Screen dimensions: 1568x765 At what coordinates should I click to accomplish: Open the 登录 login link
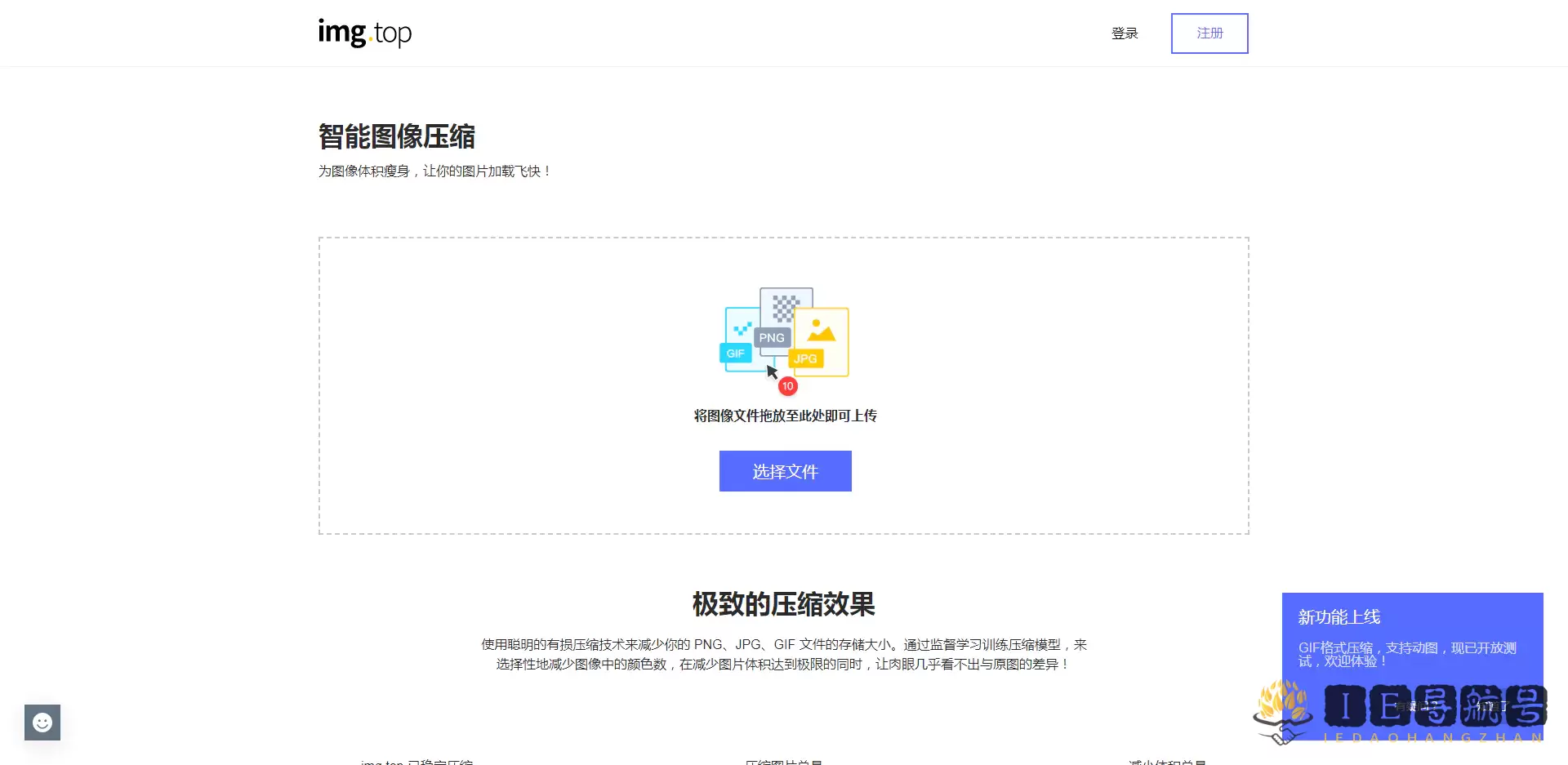point(1125,33)
